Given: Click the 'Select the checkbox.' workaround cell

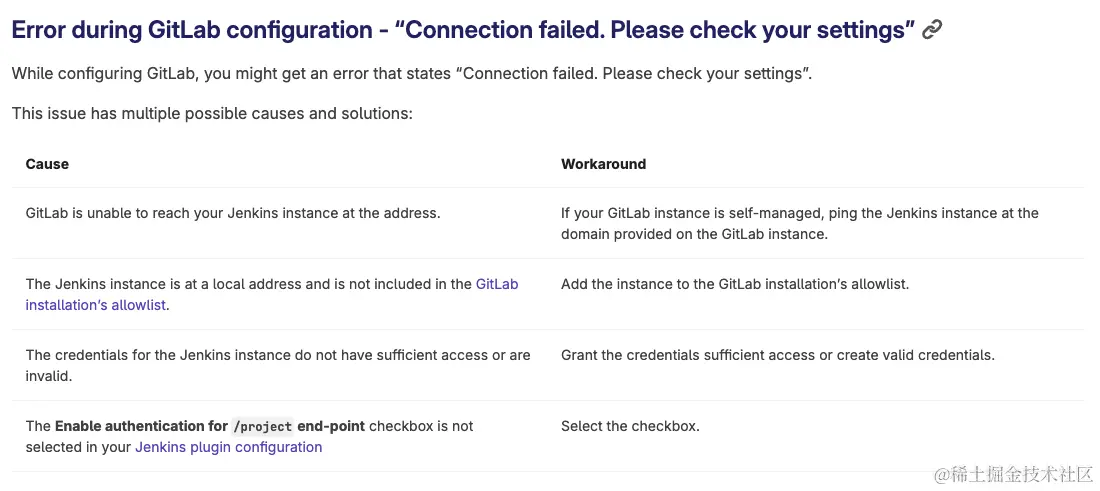Looking at the screenshot, I should (630, 426).
